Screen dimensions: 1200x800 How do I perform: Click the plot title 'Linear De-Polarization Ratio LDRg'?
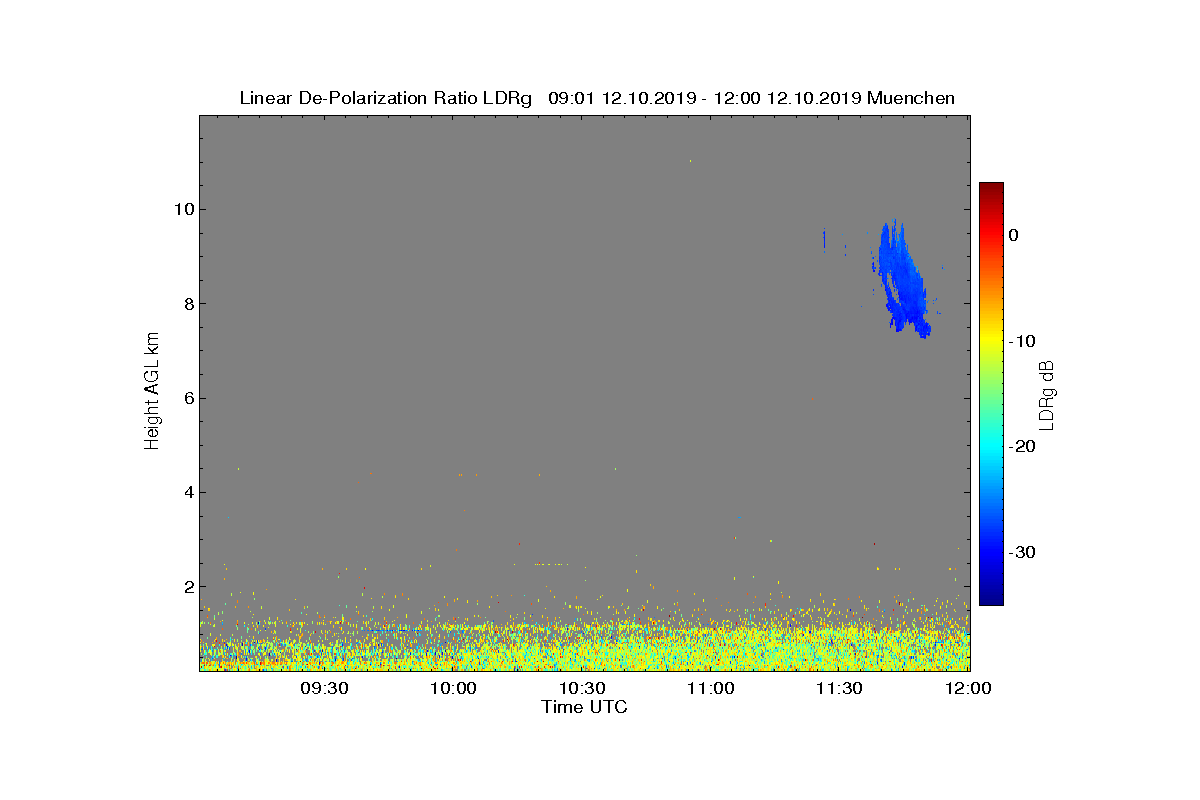pos(387,98)
